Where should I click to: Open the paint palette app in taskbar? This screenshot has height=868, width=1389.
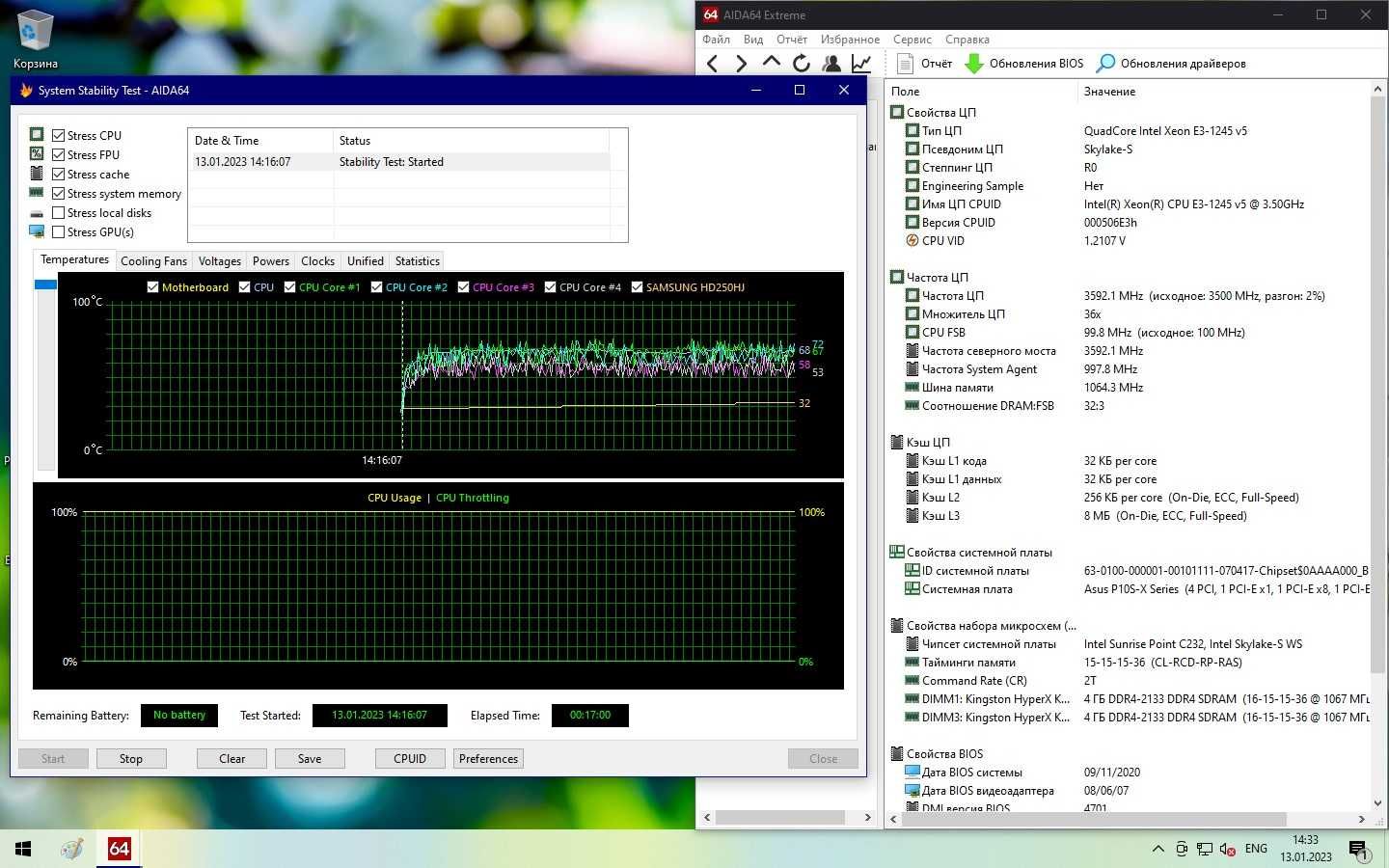[71, 849]
